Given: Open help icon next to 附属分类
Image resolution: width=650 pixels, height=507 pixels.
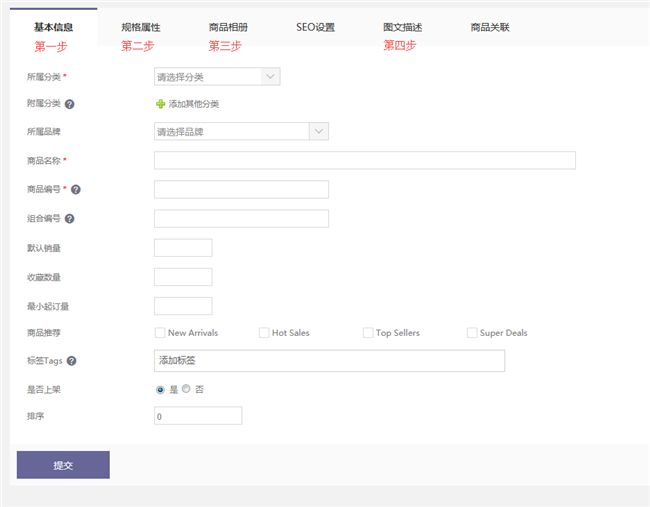Looking at the screenshot, I should 70,104.
